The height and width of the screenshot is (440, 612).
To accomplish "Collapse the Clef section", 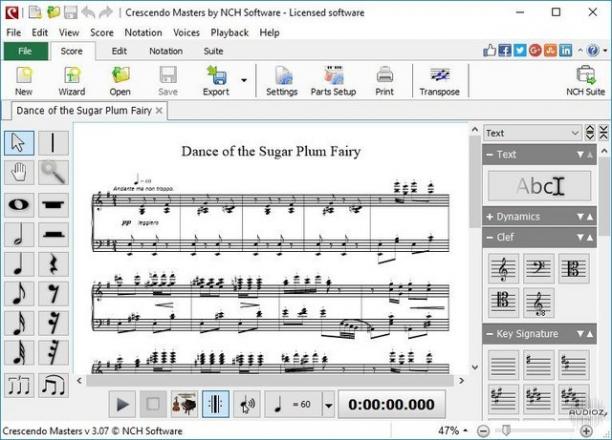I will [x=489, y=237].
